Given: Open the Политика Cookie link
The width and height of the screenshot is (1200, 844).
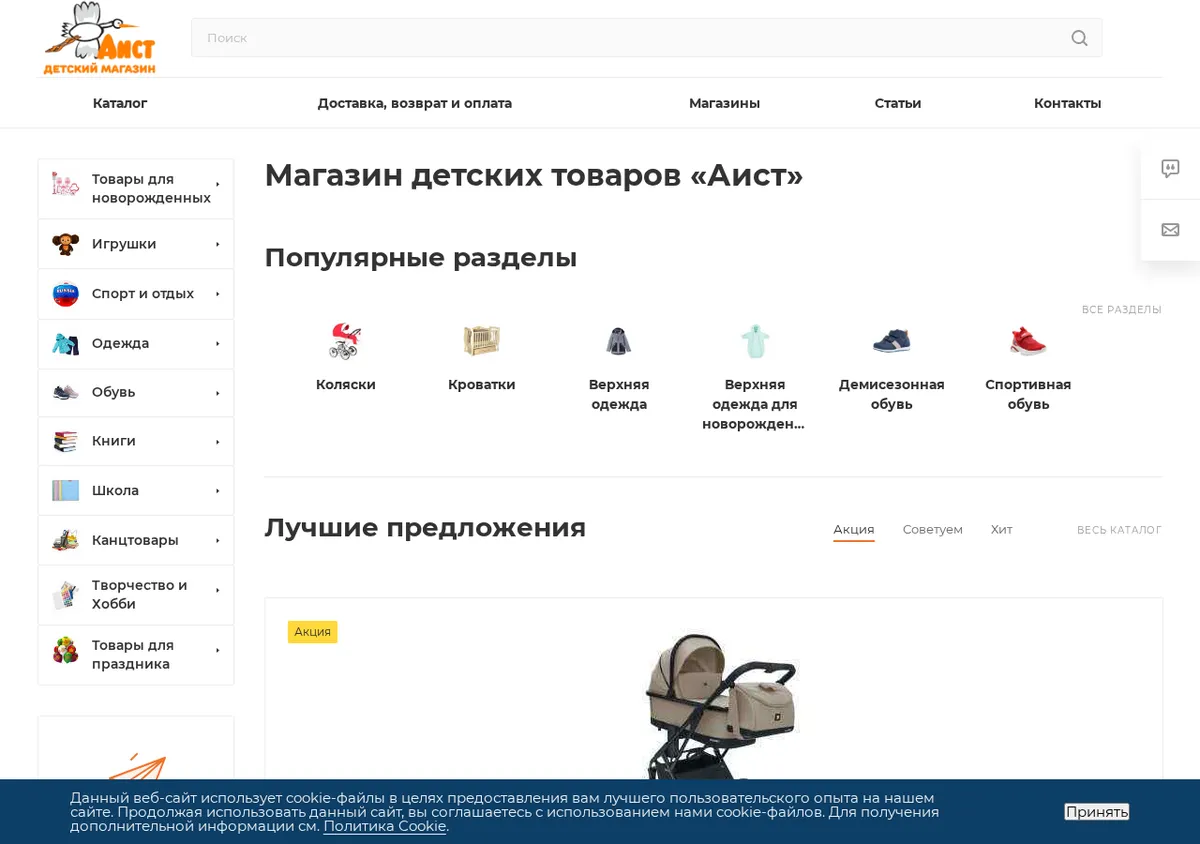Looking at the screenshot, I should pyautogui.click(x=385, y=826).
